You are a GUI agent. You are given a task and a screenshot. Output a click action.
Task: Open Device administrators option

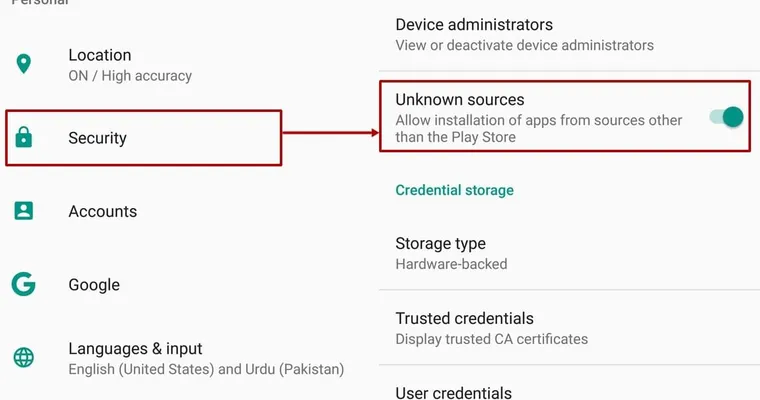(569, 34)
